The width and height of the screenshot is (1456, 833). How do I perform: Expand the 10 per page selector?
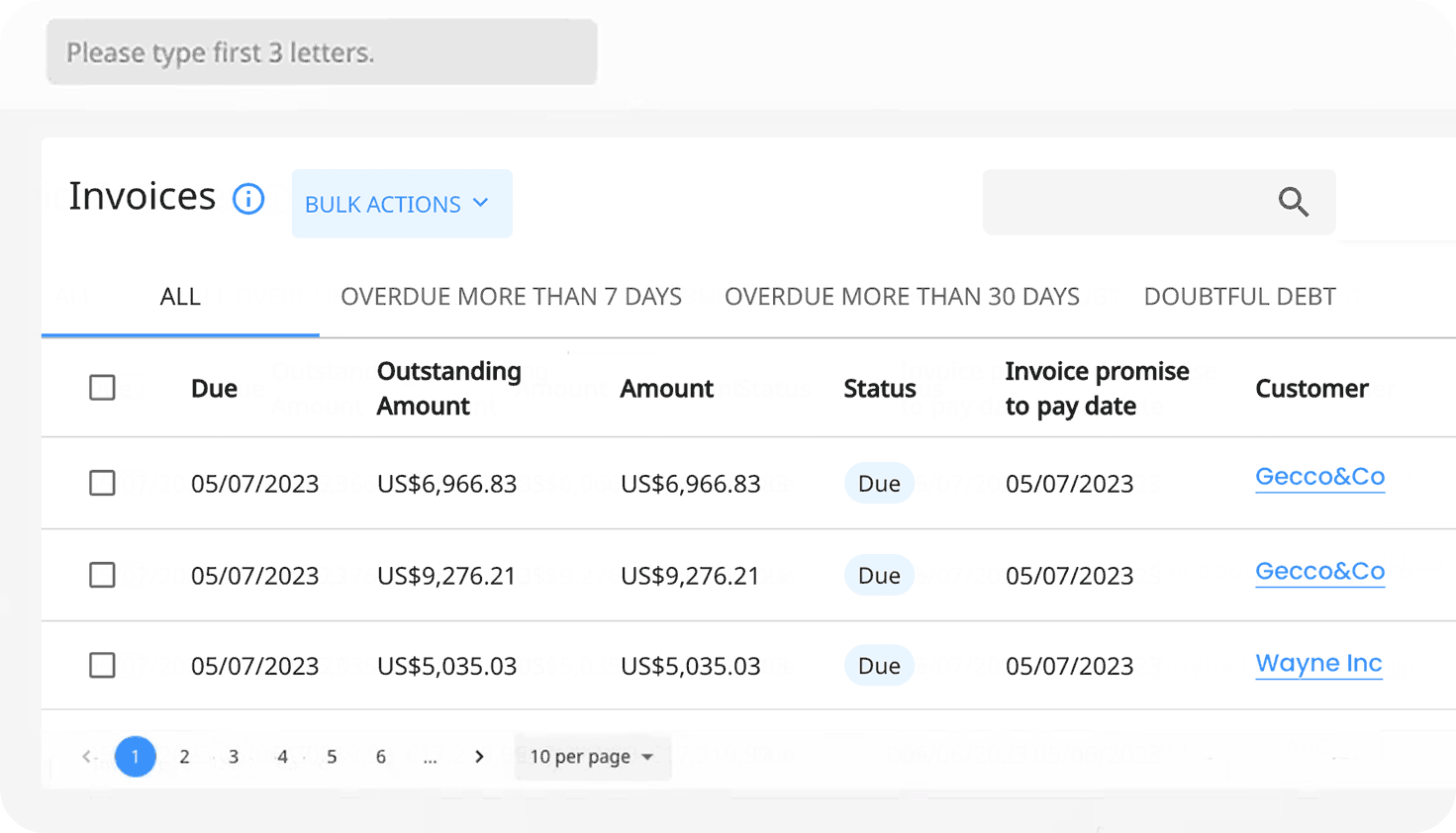[592, 757]
